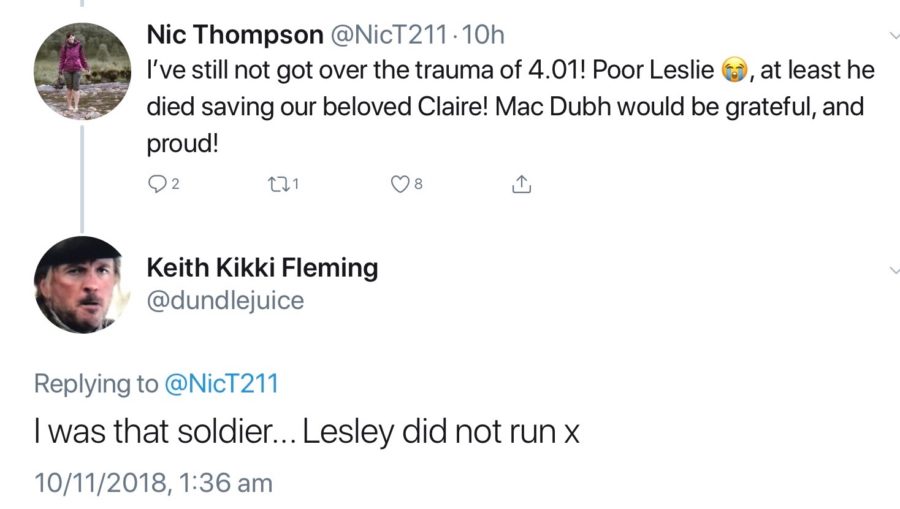Open the Nic Thompson display name link
Image resolution: width=900 pixels, height=509 pixels.
click(236, 35)
